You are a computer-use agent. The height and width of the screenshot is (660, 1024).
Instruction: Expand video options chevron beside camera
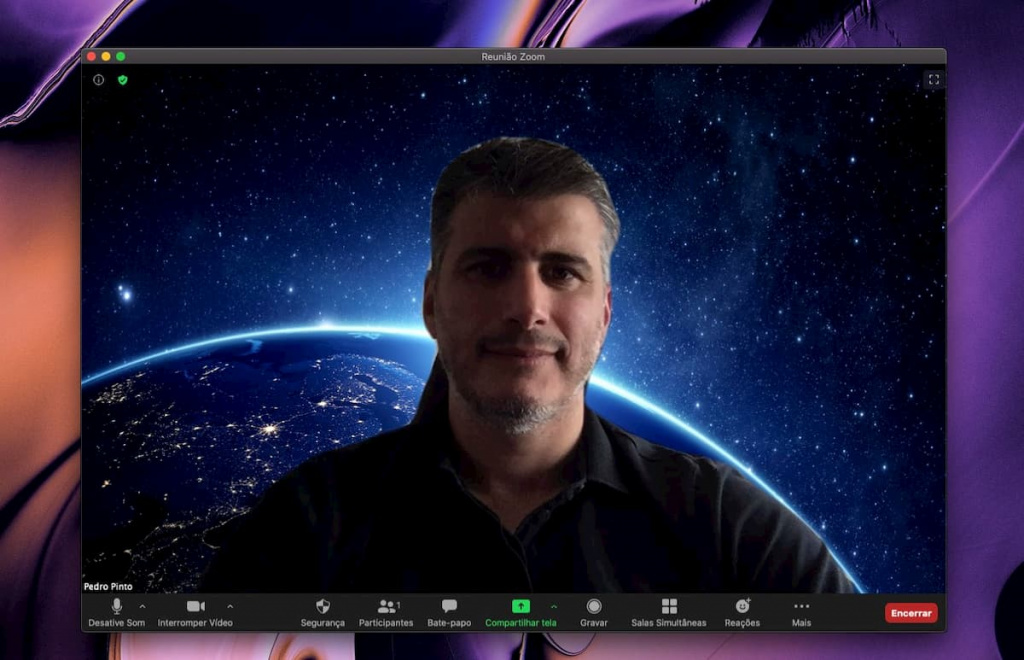(230, 606)
